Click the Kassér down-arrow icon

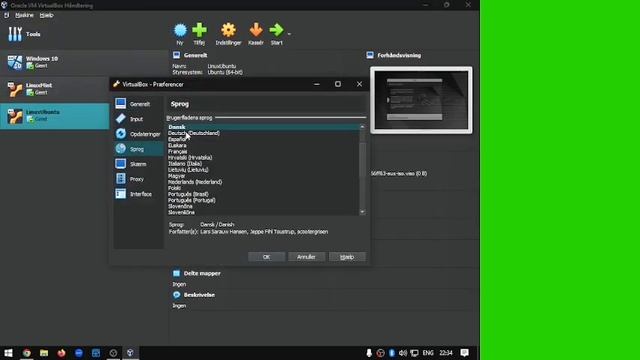click(256, 30)
